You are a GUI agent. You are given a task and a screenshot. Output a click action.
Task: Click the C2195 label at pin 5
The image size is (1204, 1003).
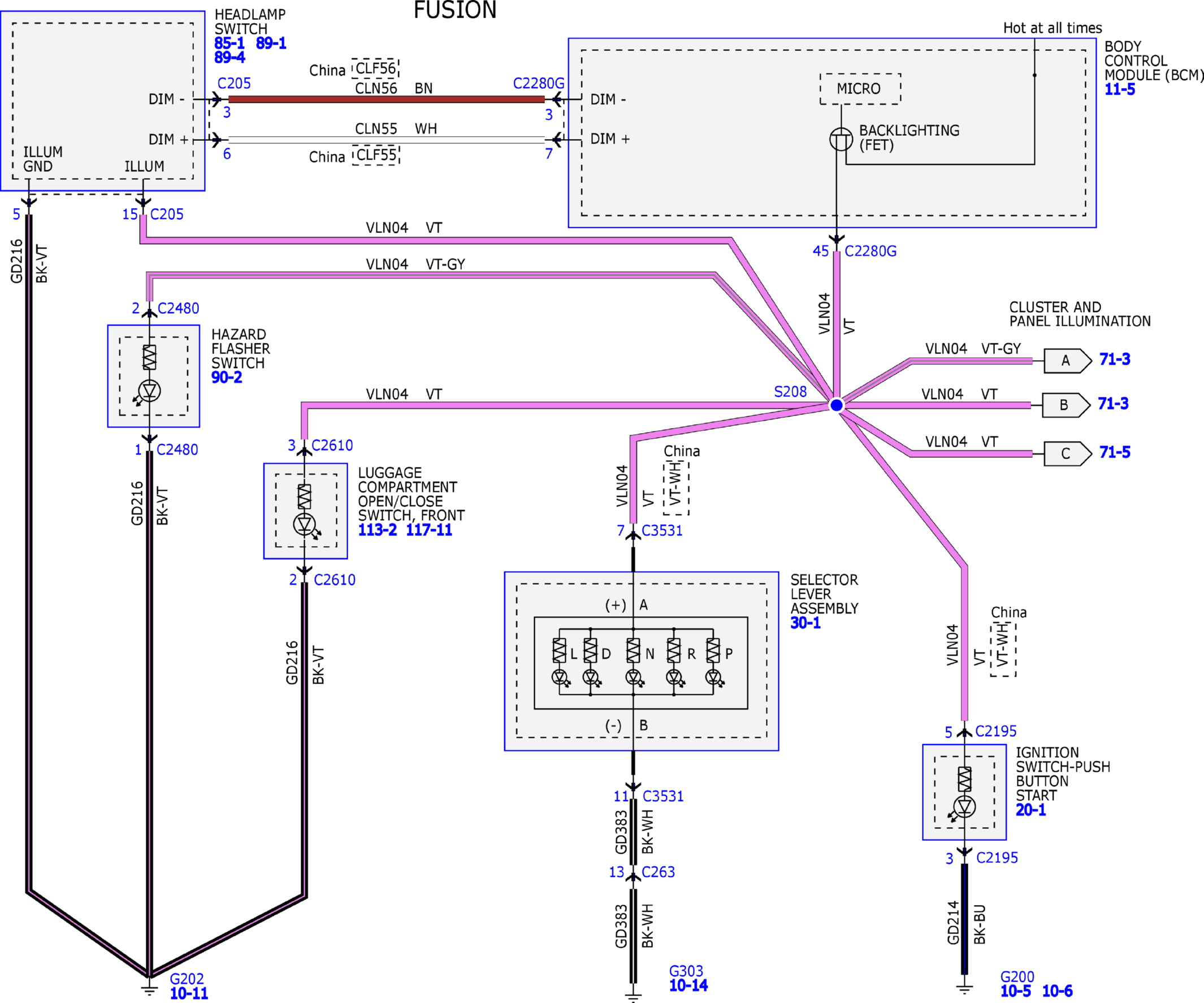pos(996,731)
